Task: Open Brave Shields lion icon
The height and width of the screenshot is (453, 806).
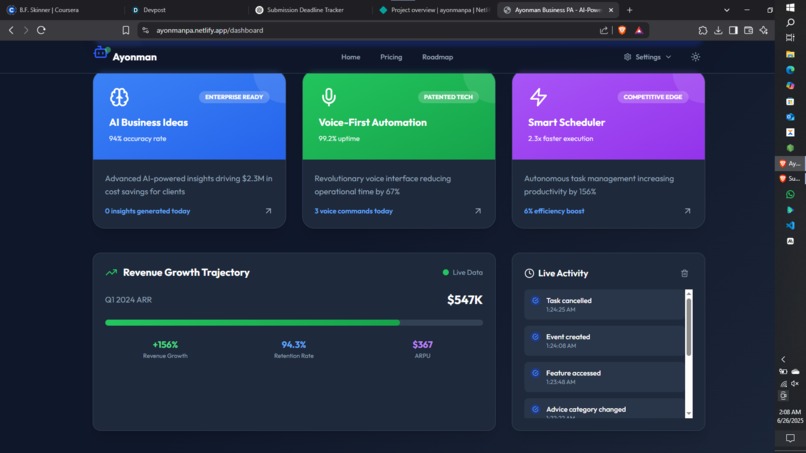Action: (622, 30)
